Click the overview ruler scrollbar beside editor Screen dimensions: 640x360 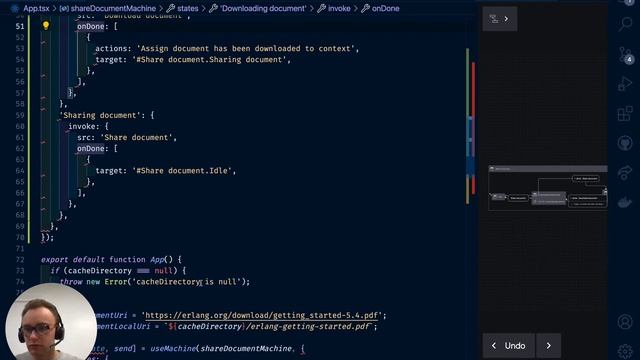click(x=470, y=127)
